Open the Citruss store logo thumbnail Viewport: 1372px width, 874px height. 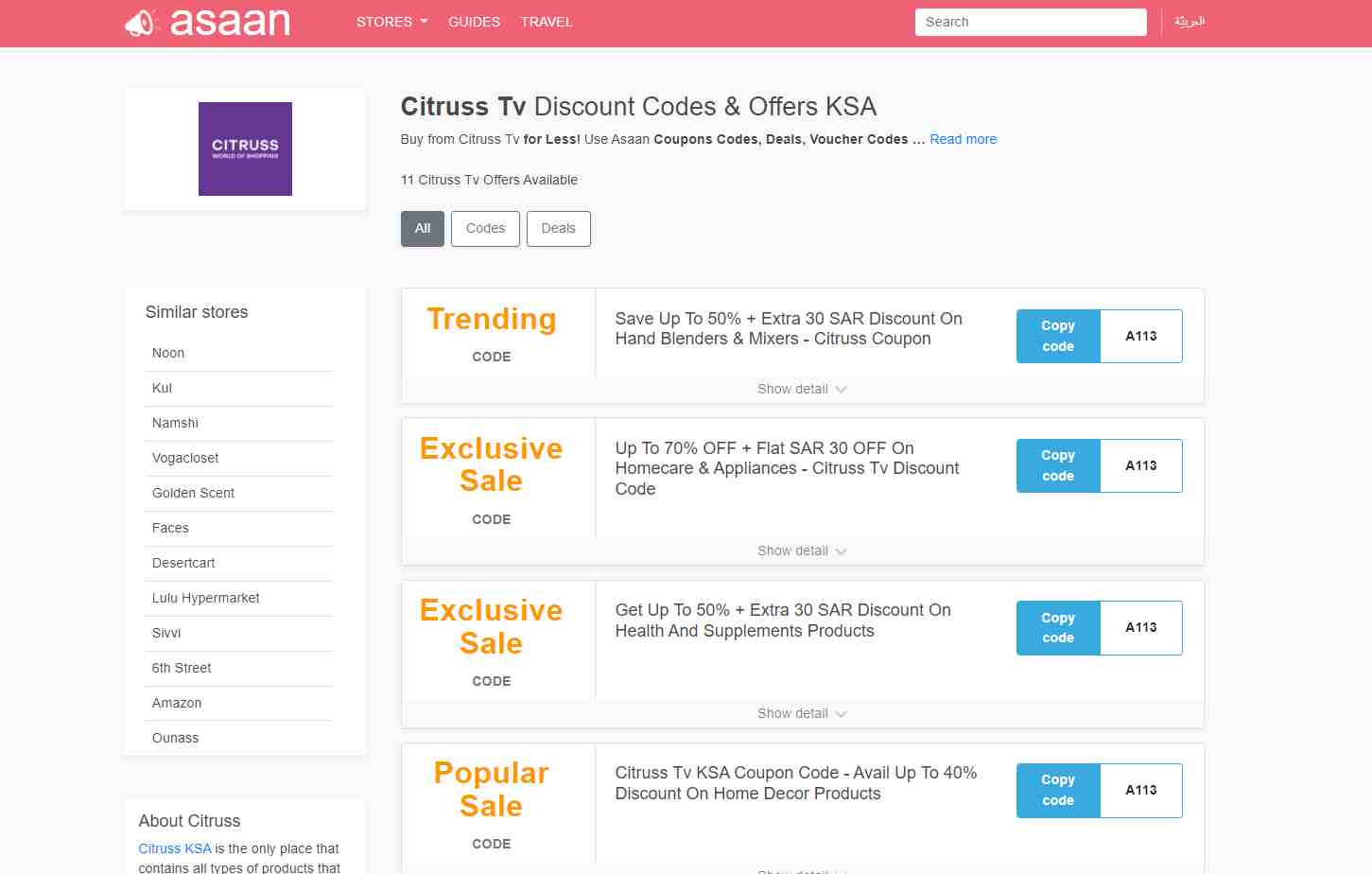point(245,149)
